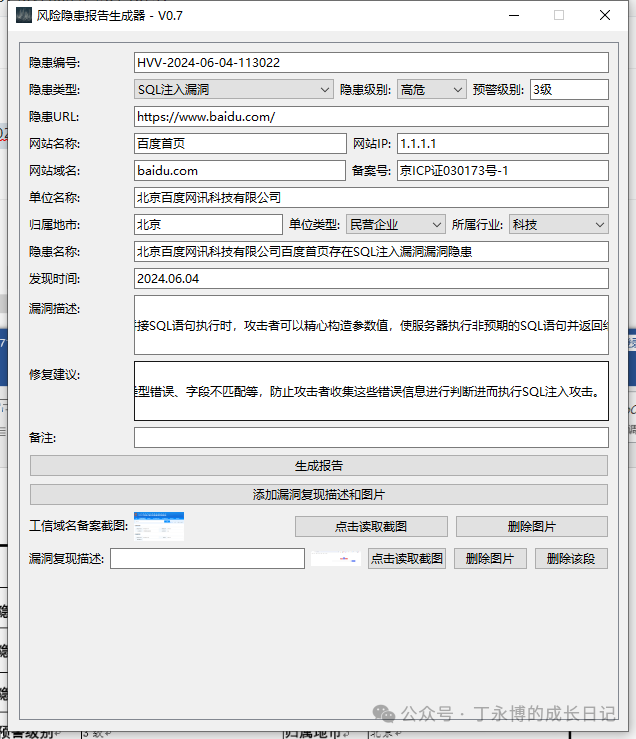Click 点击读取截图 in the 漏洞复现描述 row
This screenshot has width=636, height=739.
pos(407,558)
